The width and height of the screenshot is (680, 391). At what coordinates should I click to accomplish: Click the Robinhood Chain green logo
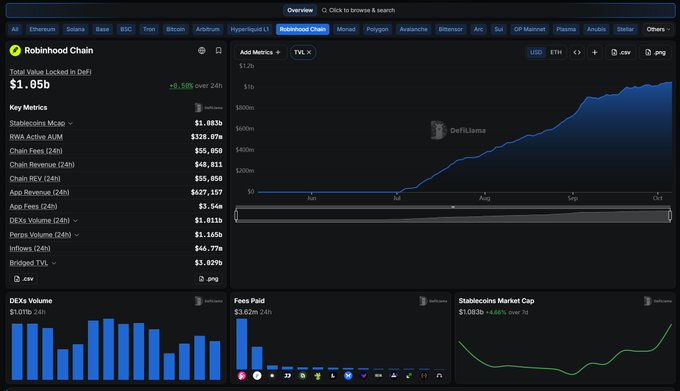coord(15,51)
